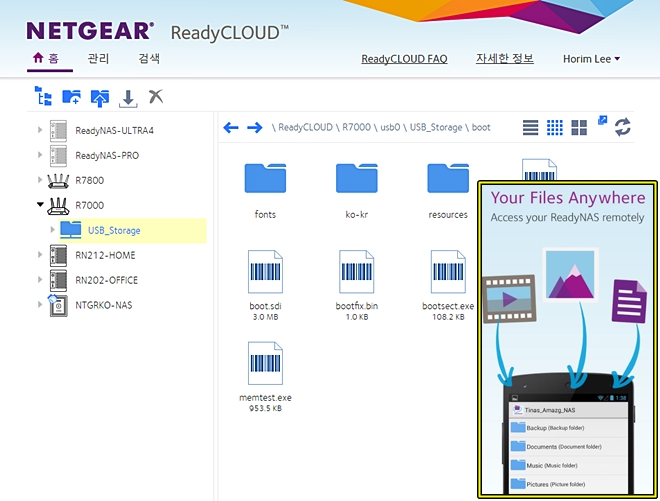This screenshot has width=660, height=501.
Task: Open the ReadyCLOUD FAQ link
Action: [404, 59]
